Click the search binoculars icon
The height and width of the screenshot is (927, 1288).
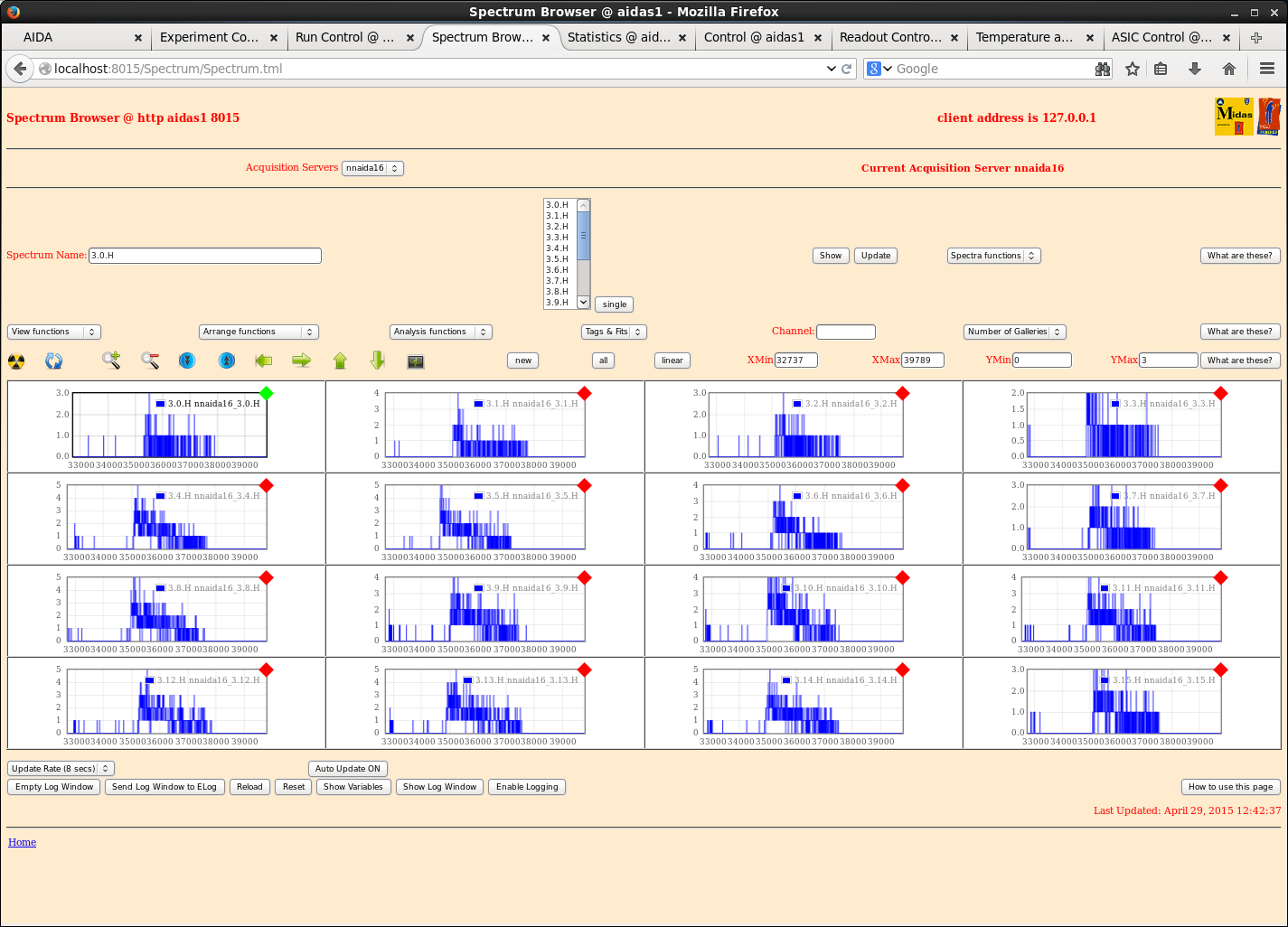coord(1103,69)
